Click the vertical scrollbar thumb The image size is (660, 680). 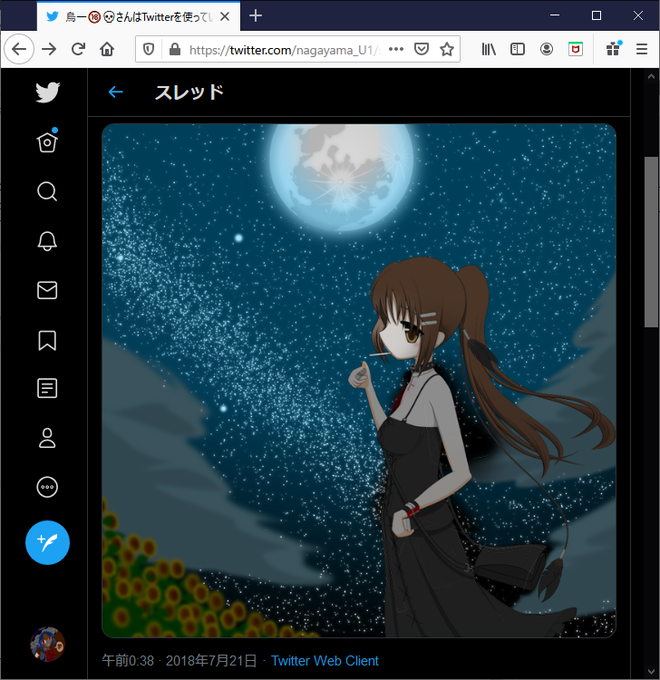651,242
